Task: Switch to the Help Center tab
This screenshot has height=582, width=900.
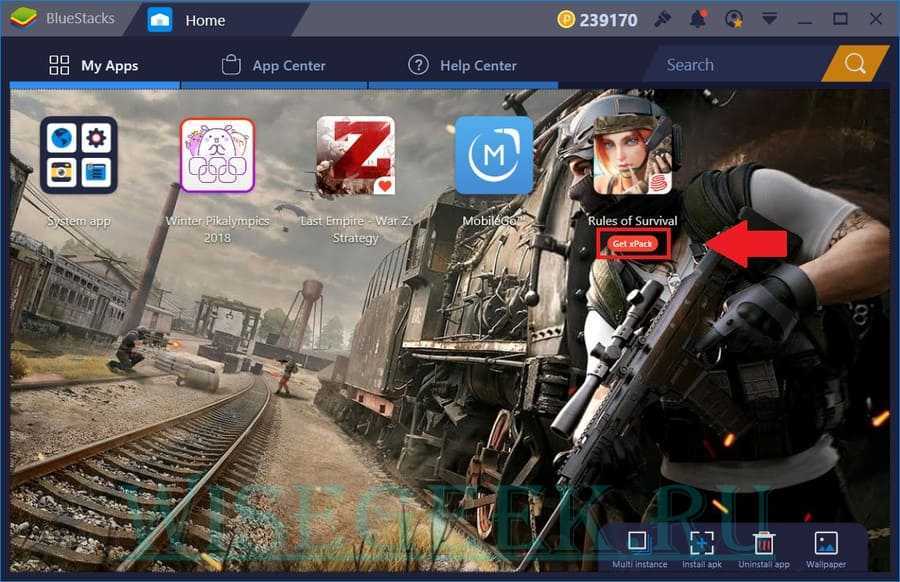Action: (x=462, y=65)
